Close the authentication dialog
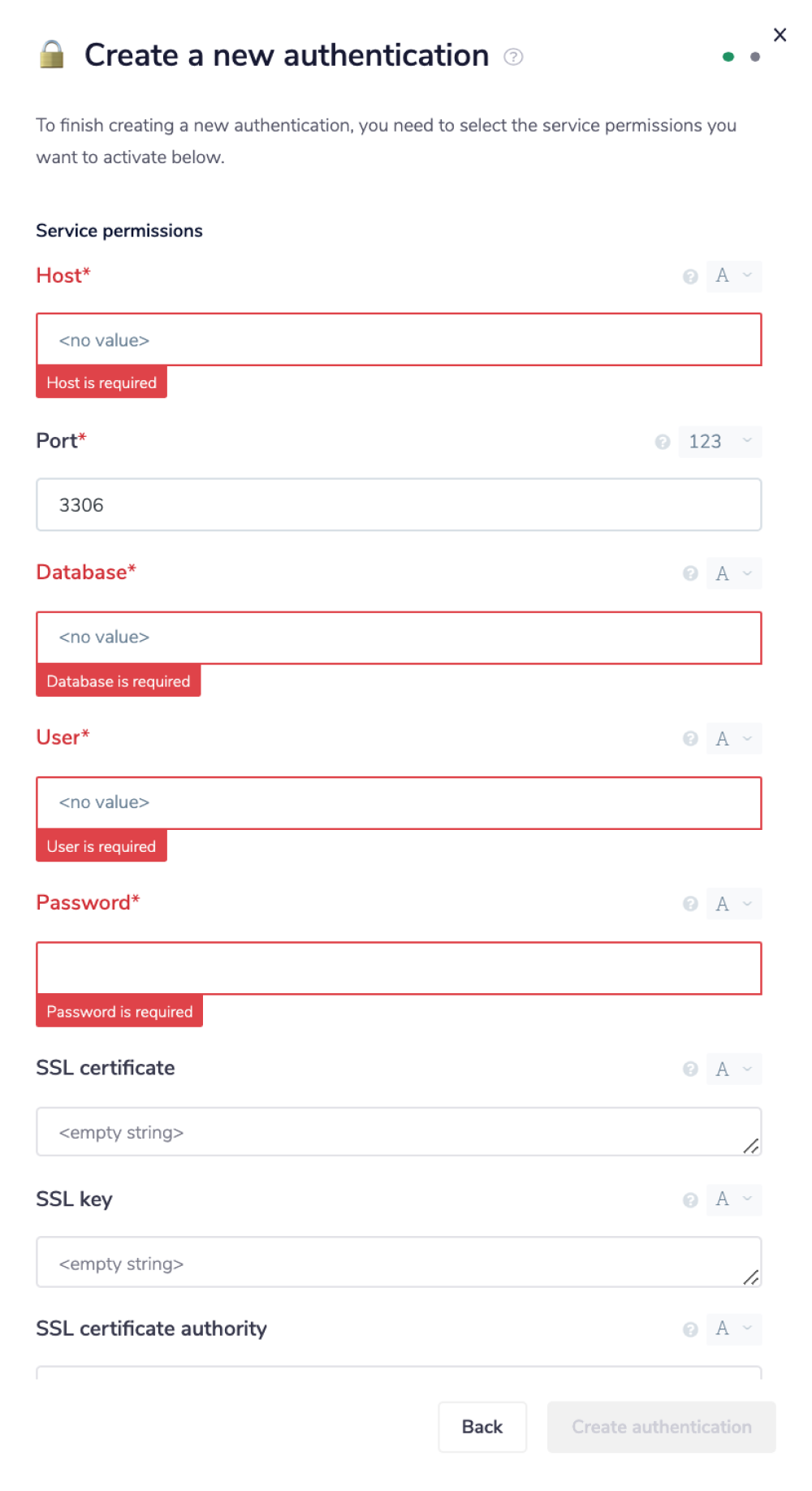The height and width of the screenshot is (1491, 812). [x=780, y=35]
